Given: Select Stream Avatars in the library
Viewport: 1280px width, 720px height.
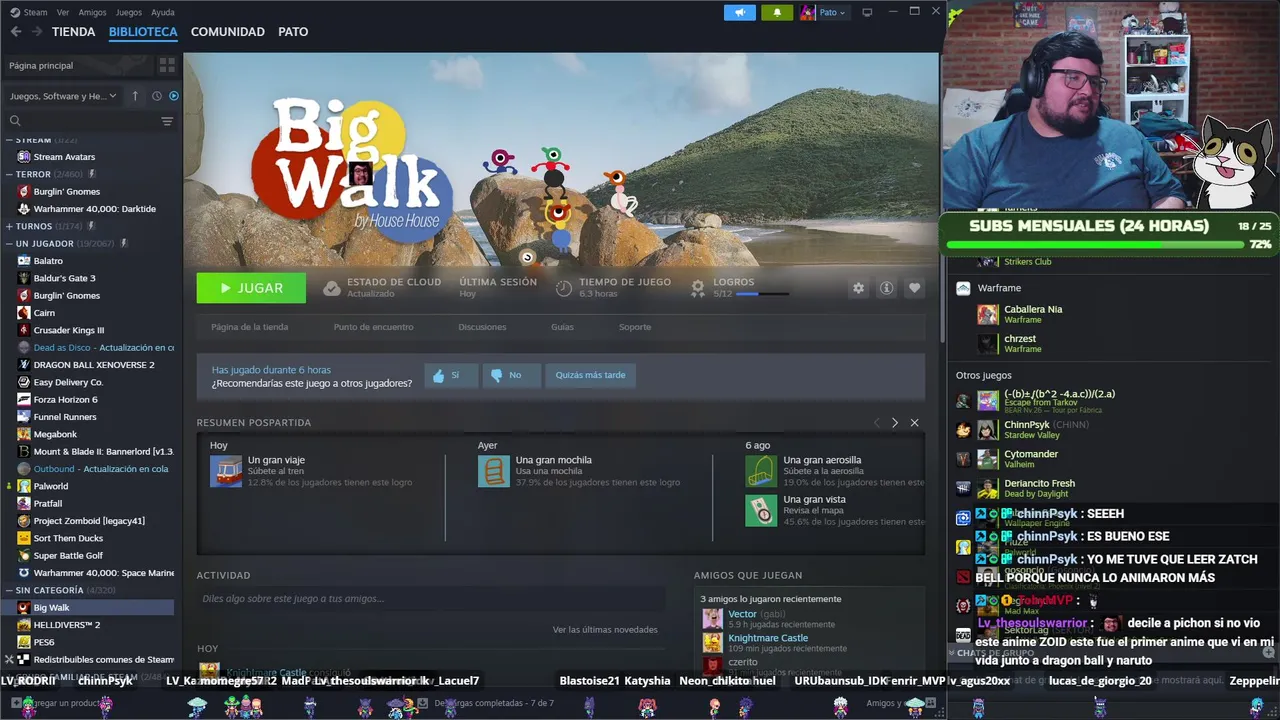Looking at the screenshot, I should click(x=64, y=157).
